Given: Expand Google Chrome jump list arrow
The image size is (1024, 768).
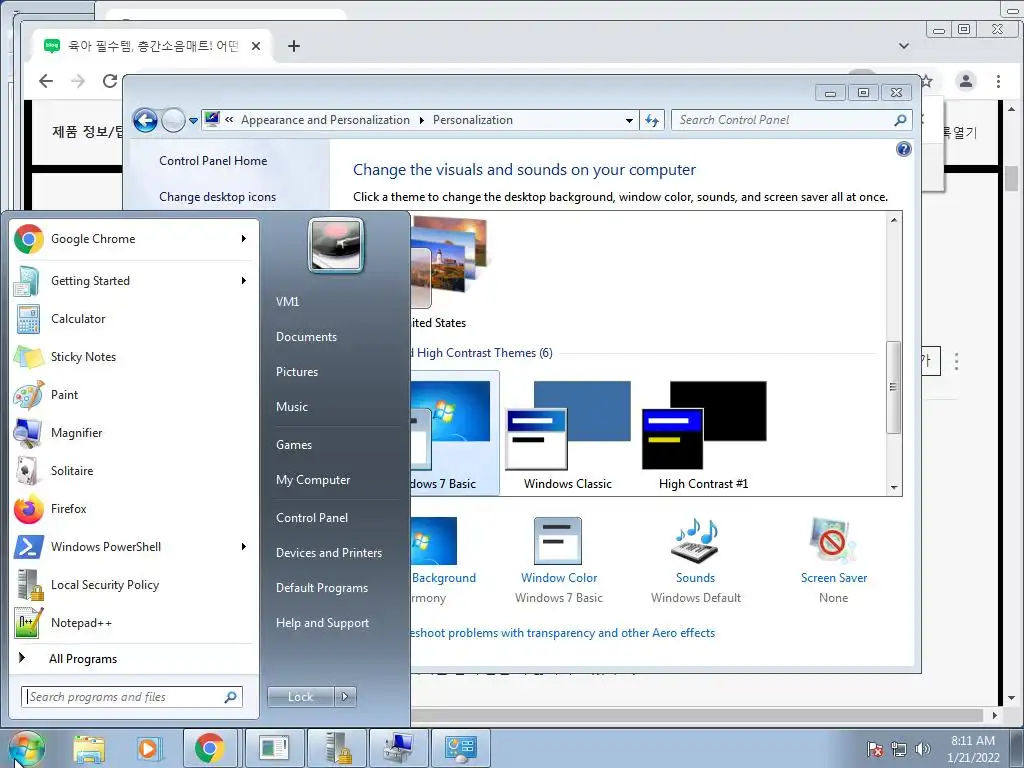Looking at the screenshot, I should [x=244, y=239].
